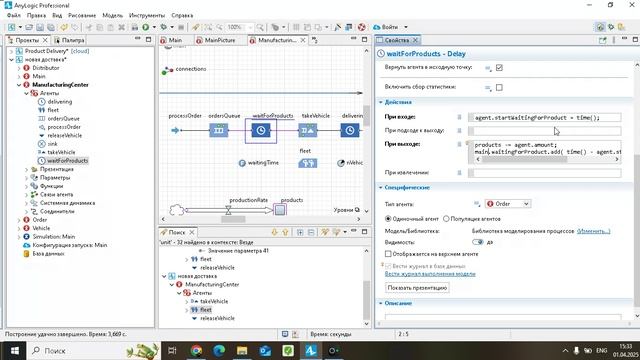Click the 'При подходе к выходу' field
The image size is (640, 360).
(545, 131)
